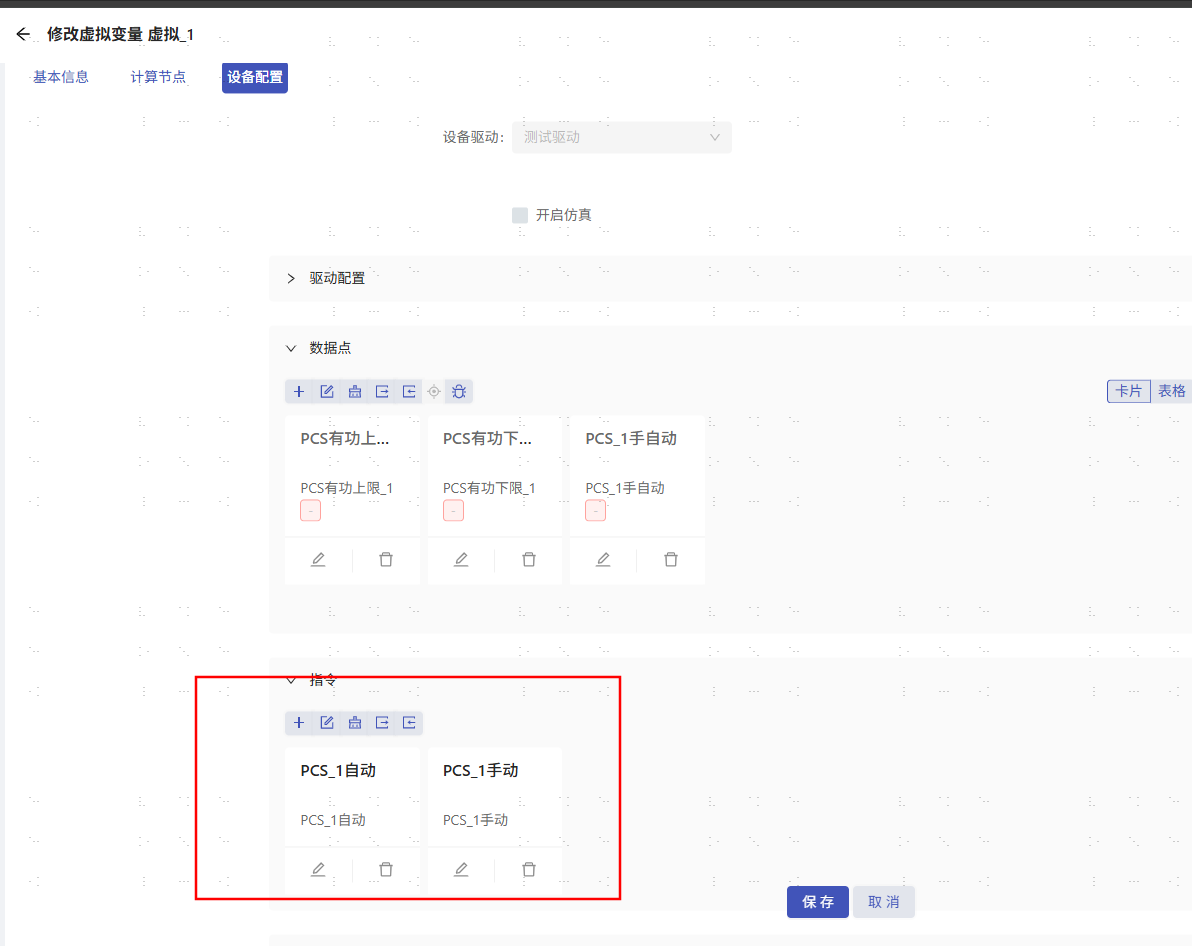1192x946 pixels.
Task: Edit the PCS_1自动 command card
Action: pyautogui.click(x=318, y=870)
